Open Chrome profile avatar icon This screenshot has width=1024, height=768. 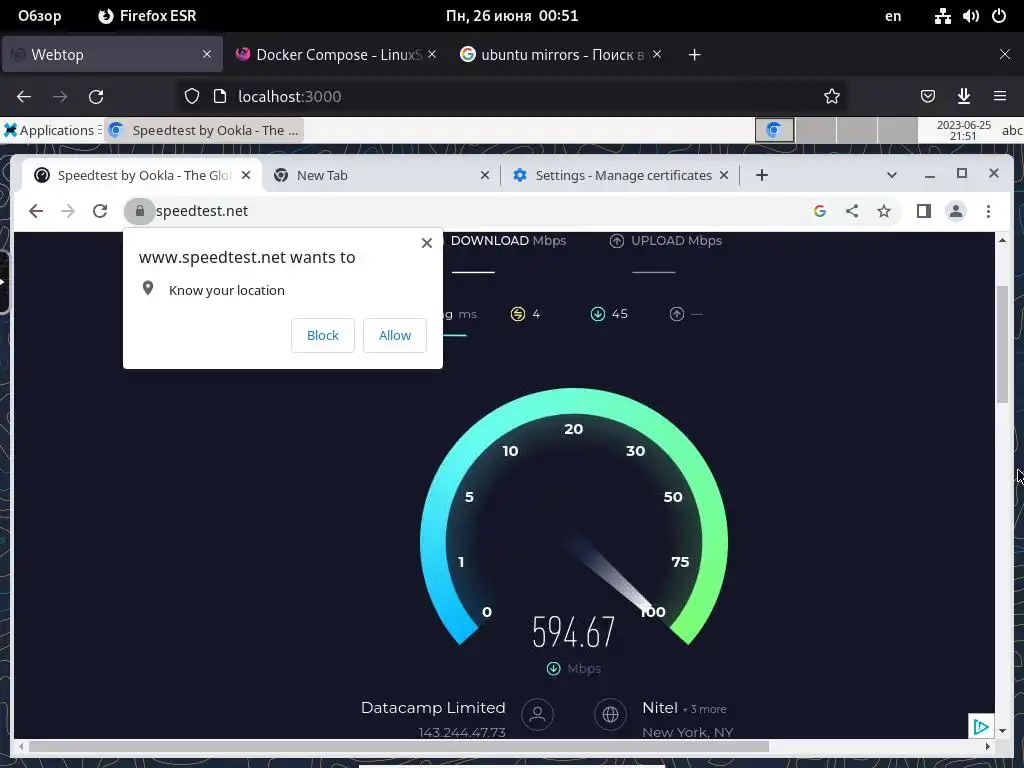click(955, 211)
